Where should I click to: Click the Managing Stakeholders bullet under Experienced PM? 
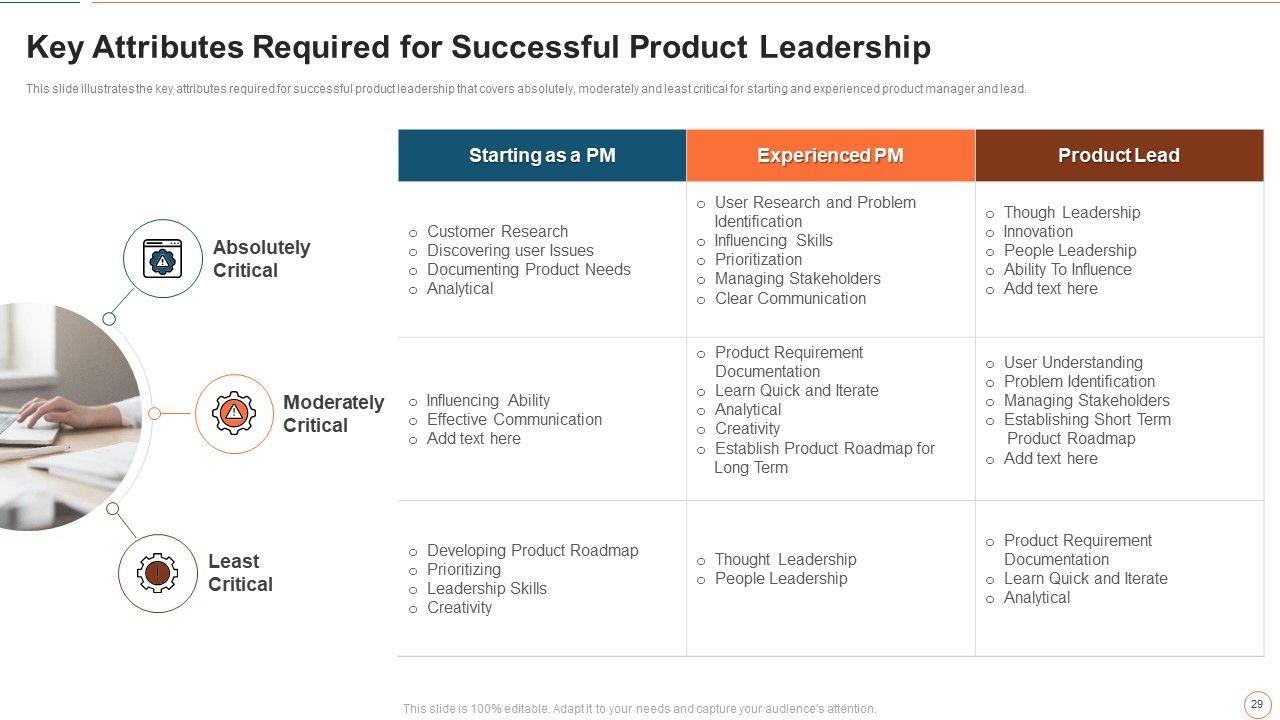(797, 279)
